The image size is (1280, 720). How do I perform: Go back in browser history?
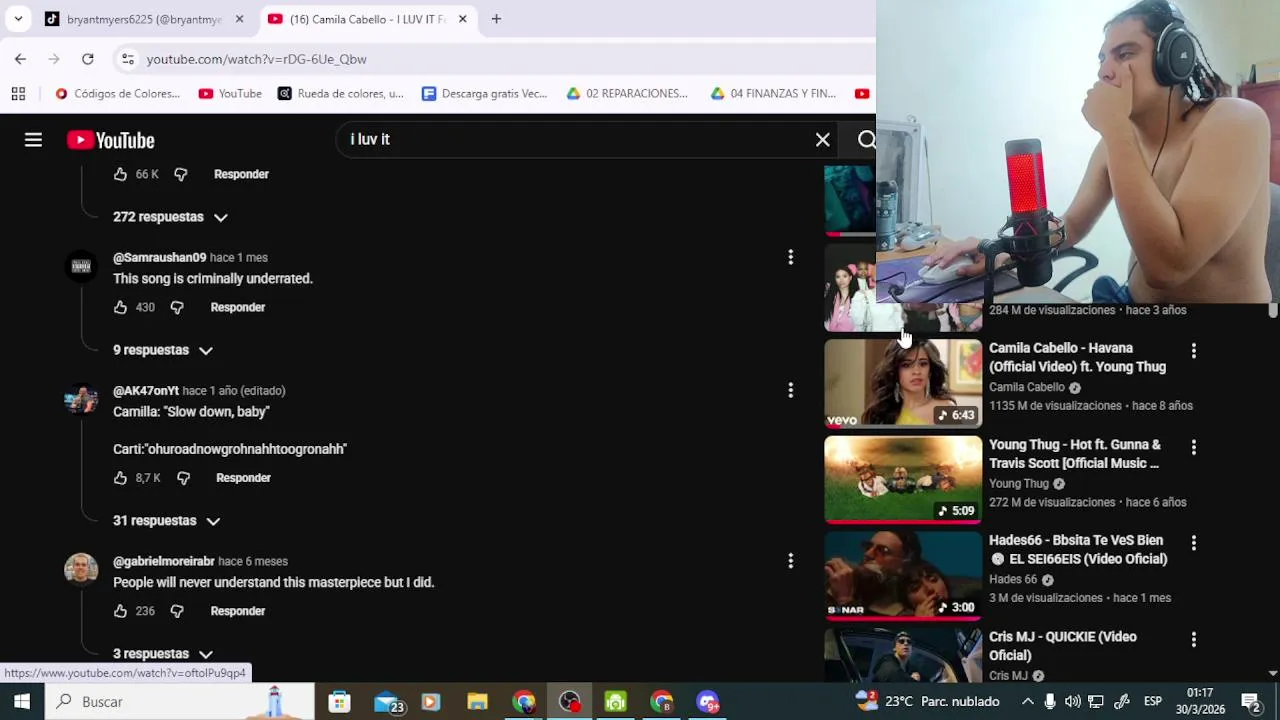(x=20, y=59)
